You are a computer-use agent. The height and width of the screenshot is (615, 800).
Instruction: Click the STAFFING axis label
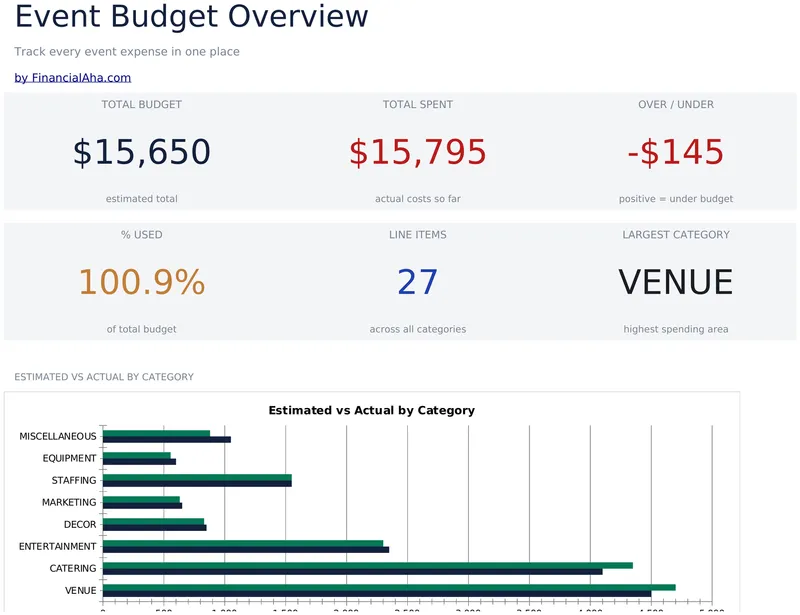point(74,480)
